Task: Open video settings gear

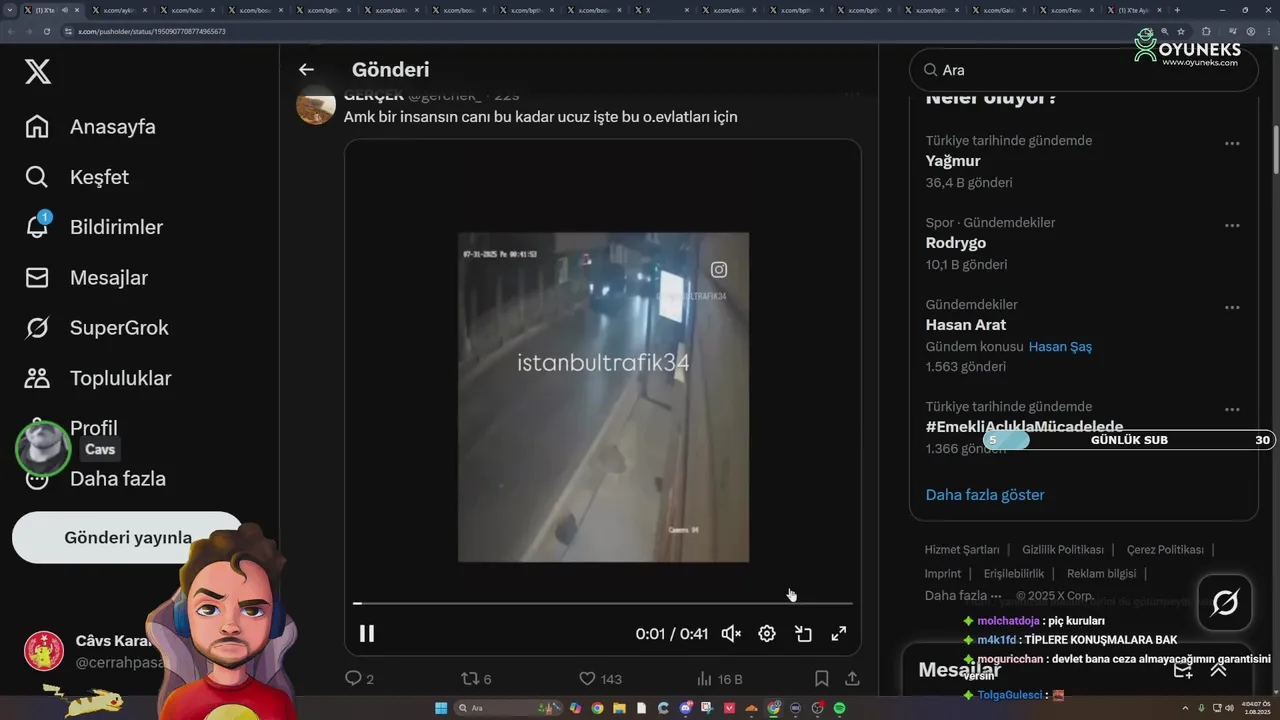Action: (x=767, y=633)
